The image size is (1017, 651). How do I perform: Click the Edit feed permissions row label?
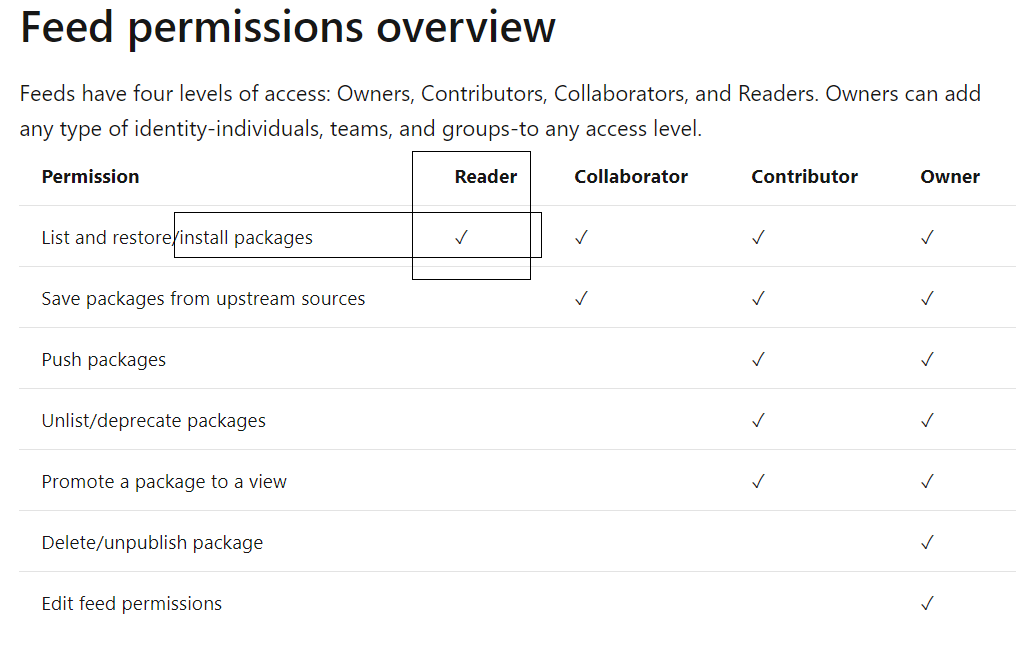(x=131, y=604)
